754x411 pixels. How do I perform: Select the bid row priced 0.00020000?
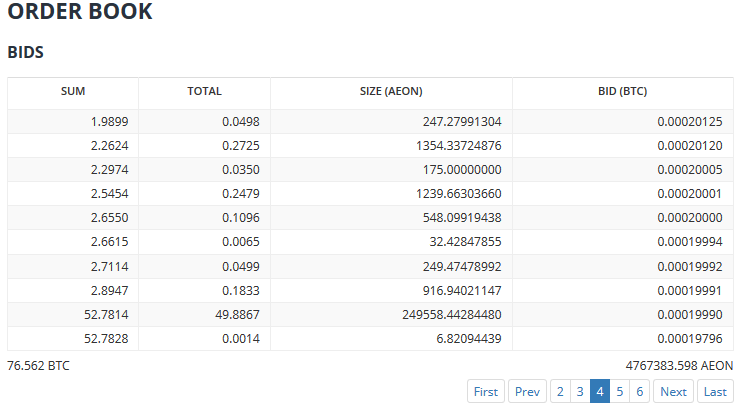(370, 218)
